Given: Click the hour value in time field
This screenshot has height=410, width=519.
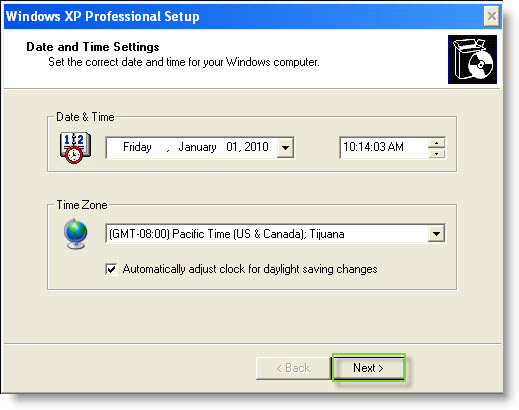Looking at the screenshot, I should tap(349, 147).
